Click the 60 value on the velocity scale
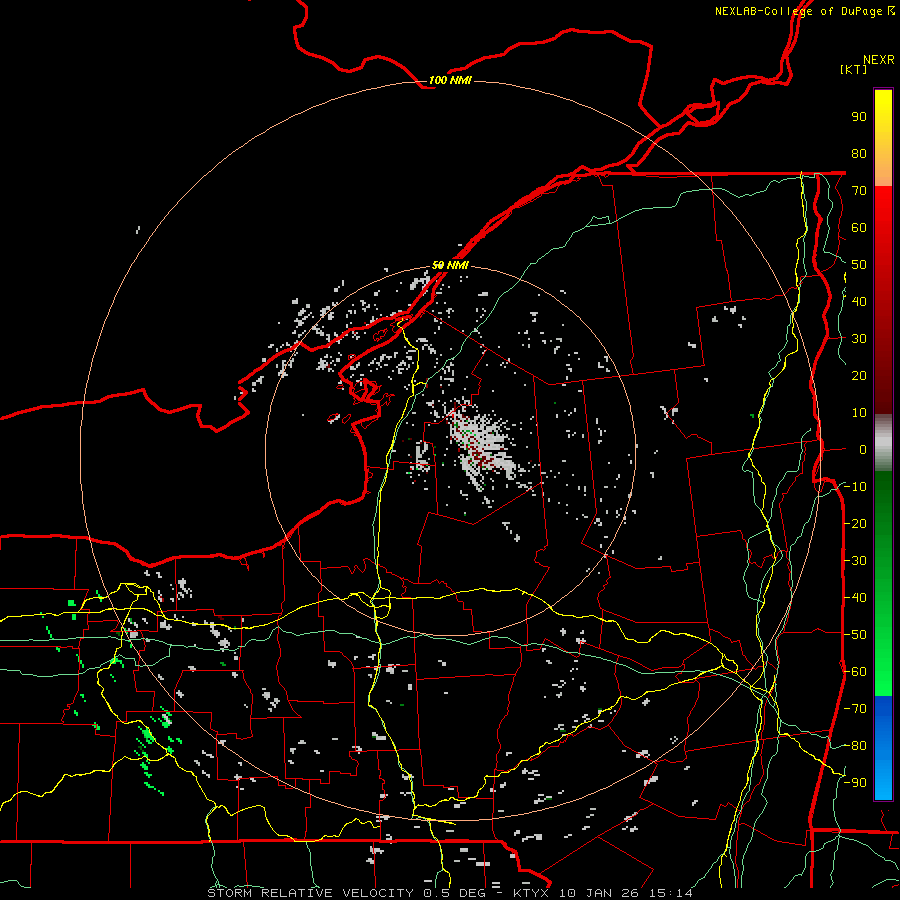Viewport: 900px width, 900px height. click(859, 227)
